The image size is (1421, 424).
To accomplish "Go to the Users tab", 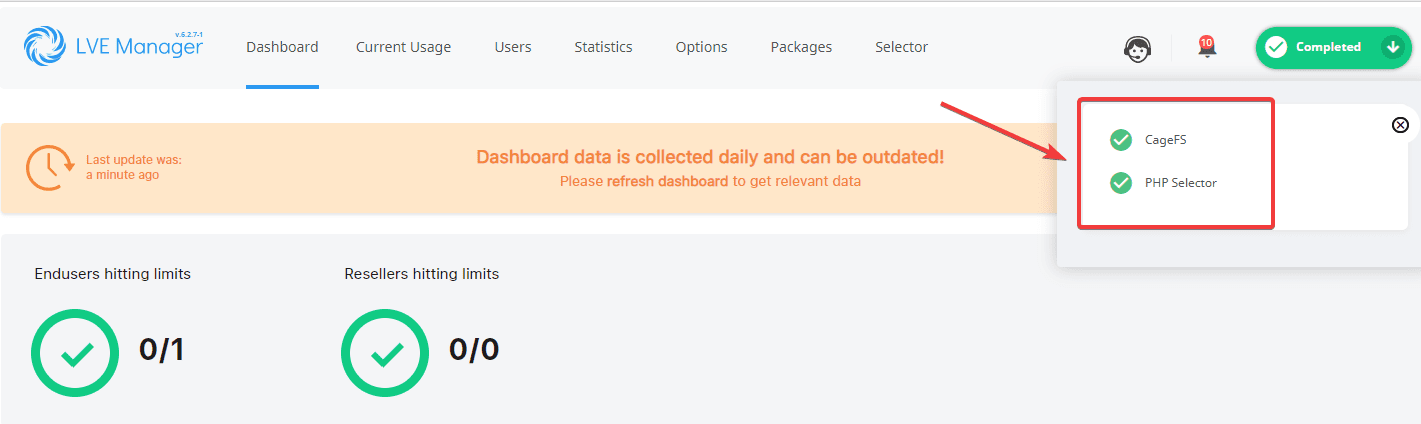I will pyautogui.click(x=513, y=47).
